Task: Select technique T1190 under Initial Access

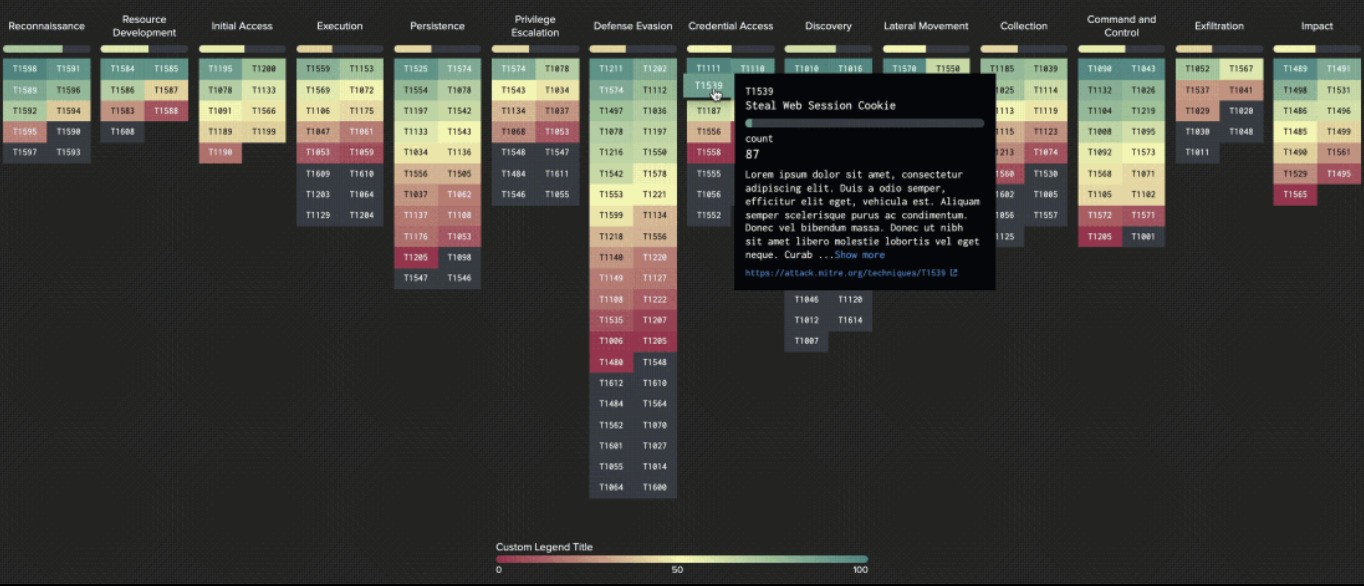Action: coord(220,153)
